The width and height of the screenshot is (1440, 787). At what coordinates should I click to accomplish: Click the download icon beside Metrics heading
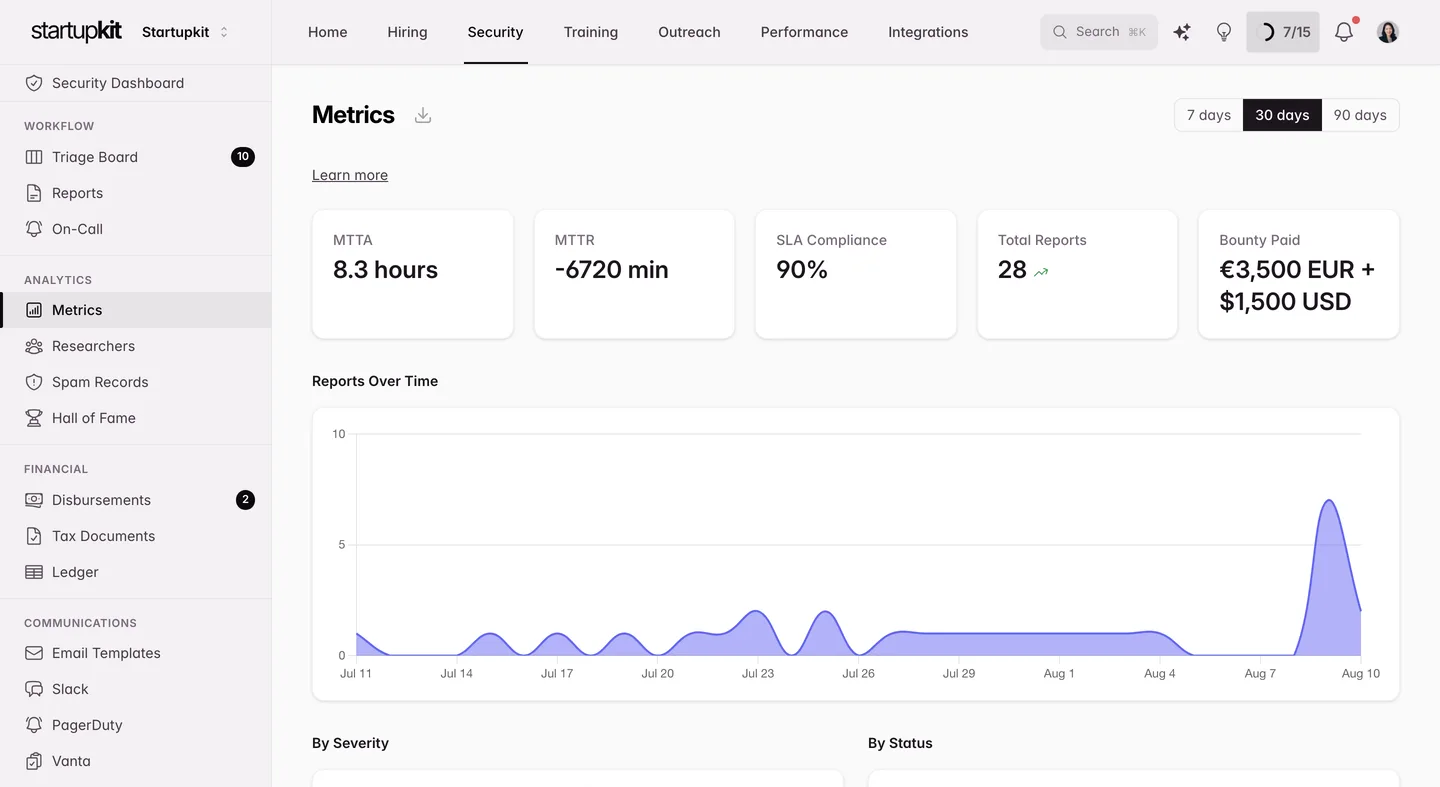click(x=423, y=115)
